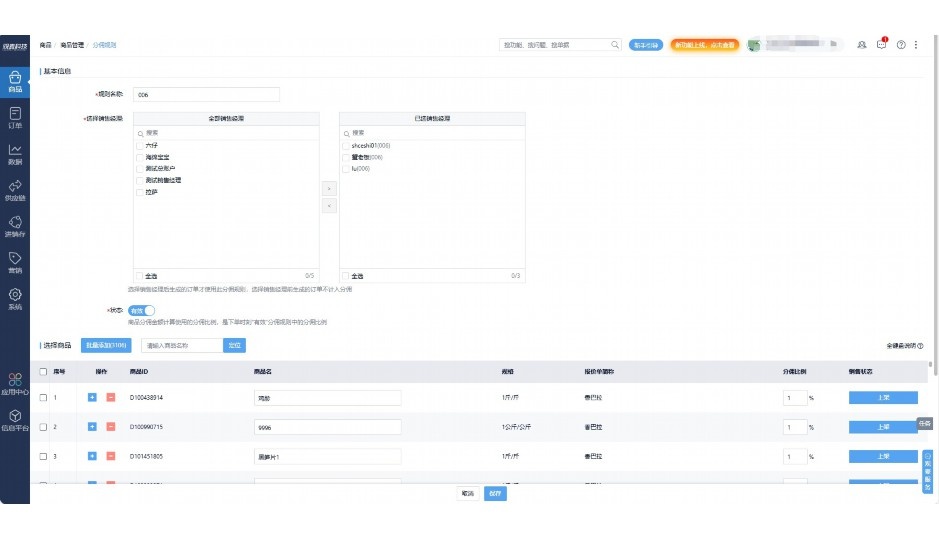Open 系统 settings gear in sidebar

pos(15,298)
